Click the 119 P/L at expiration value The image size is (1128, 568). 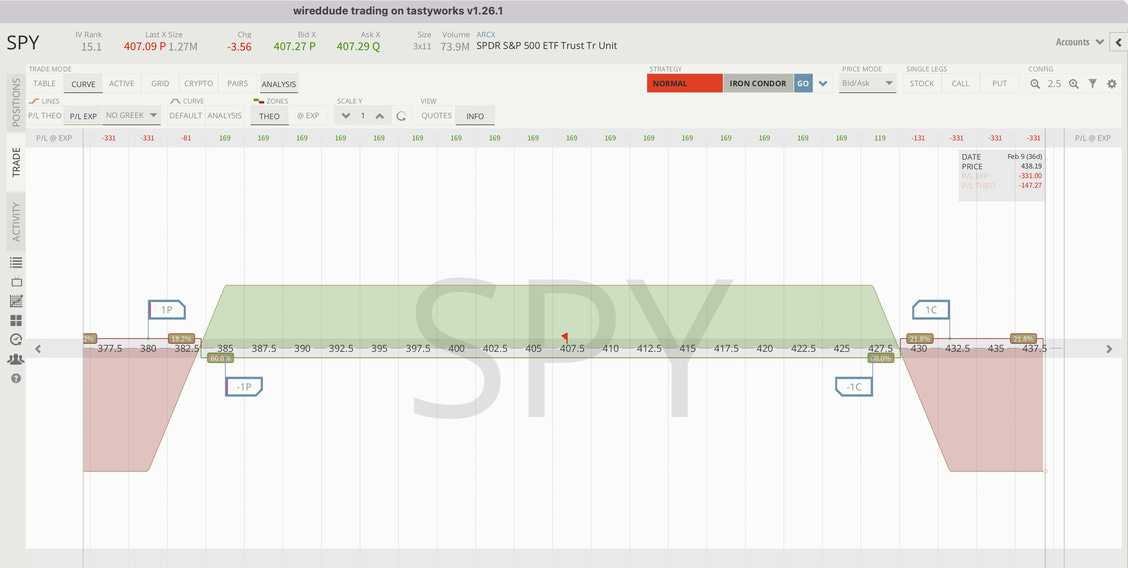coord(880,138)
